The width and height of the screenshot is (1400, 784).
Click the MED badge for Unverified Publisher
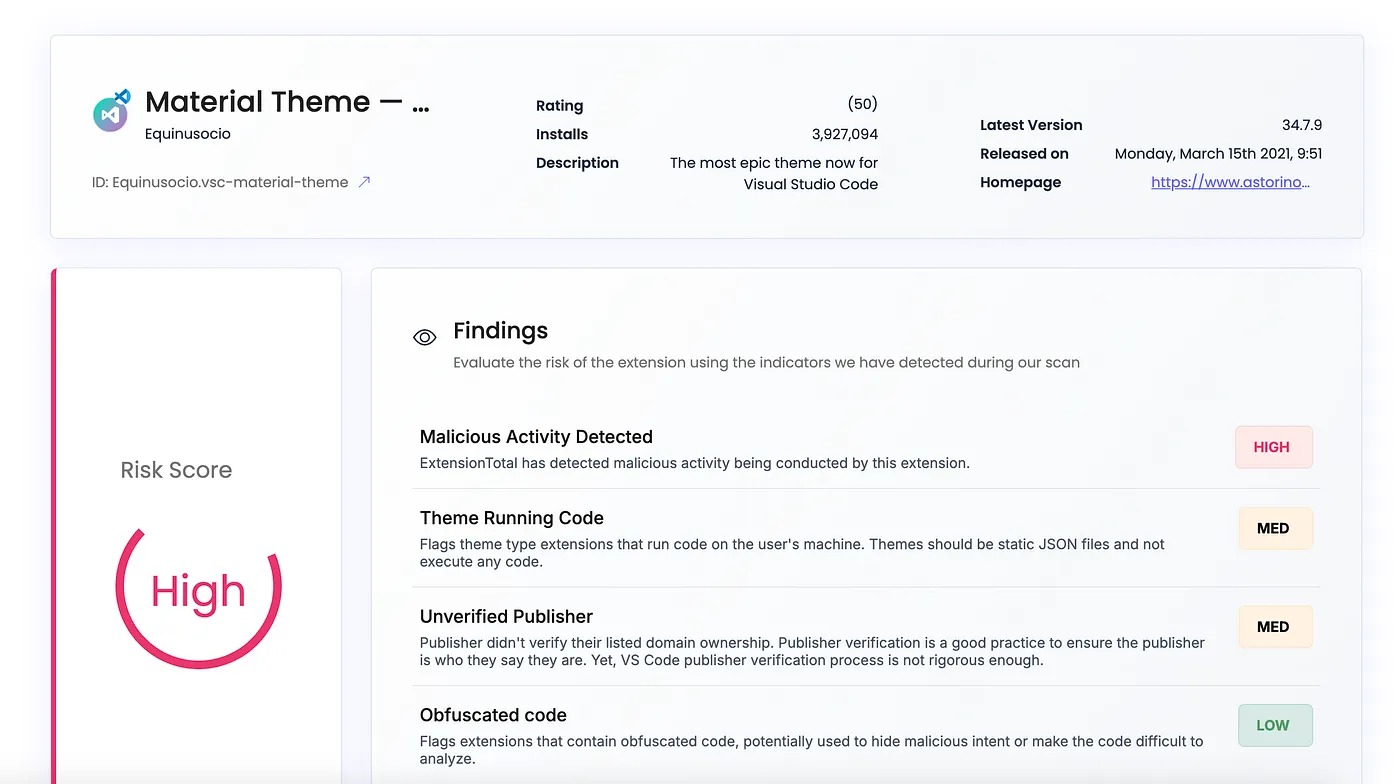(1273, 627)
